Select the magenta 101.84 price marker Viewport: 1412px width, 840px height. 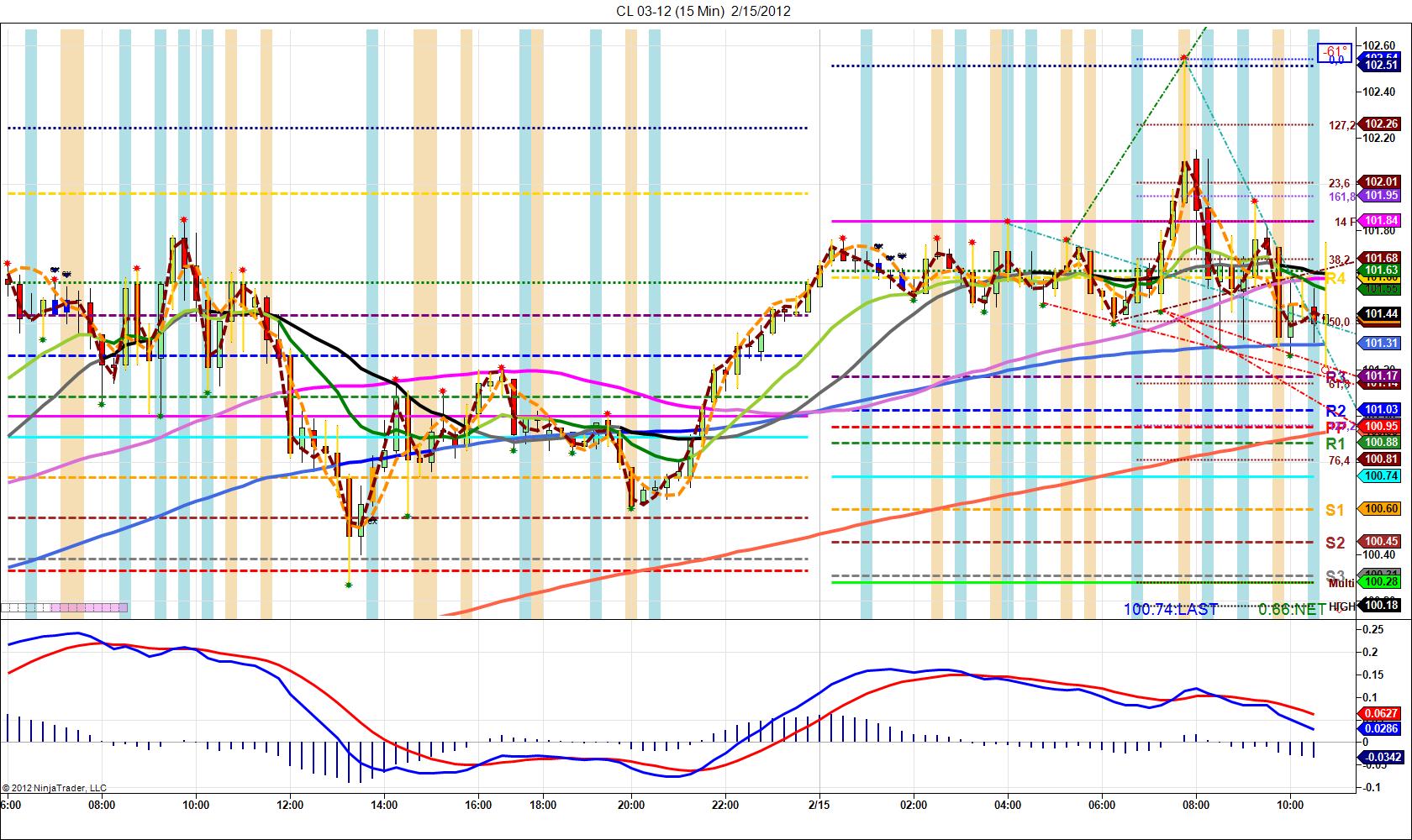(x=1381, y=221)
